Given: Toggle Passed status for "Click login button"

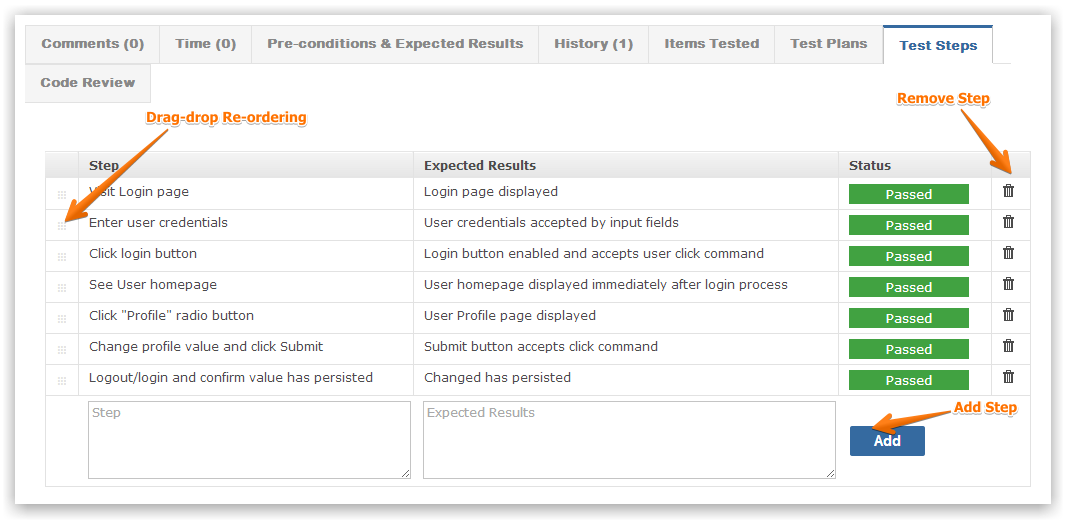Looking at the screenshot, I should click(x=908, y=256).
